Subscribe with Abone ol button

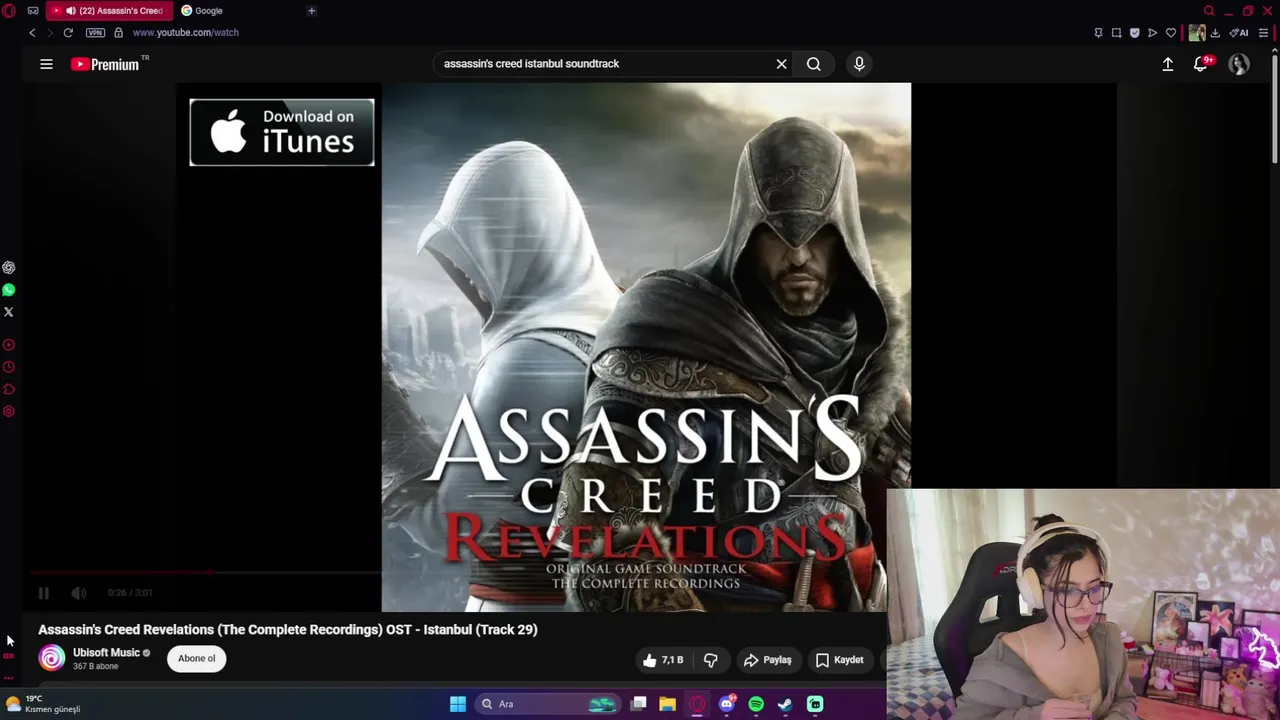pos(197,658)
